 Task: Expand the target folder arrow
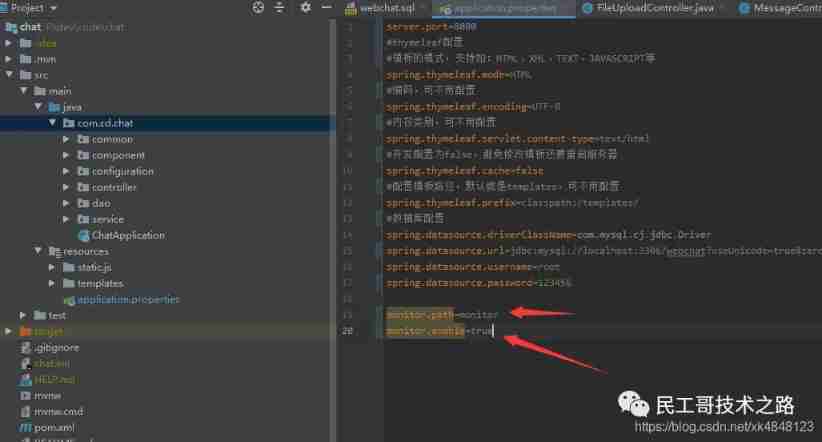[x=8, y=332]
